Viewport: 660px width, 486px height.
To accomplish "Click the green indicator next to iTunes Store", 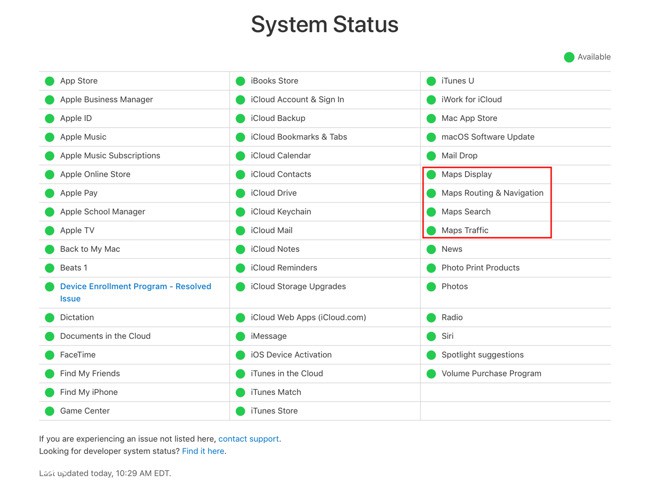I will coord(240,411).
